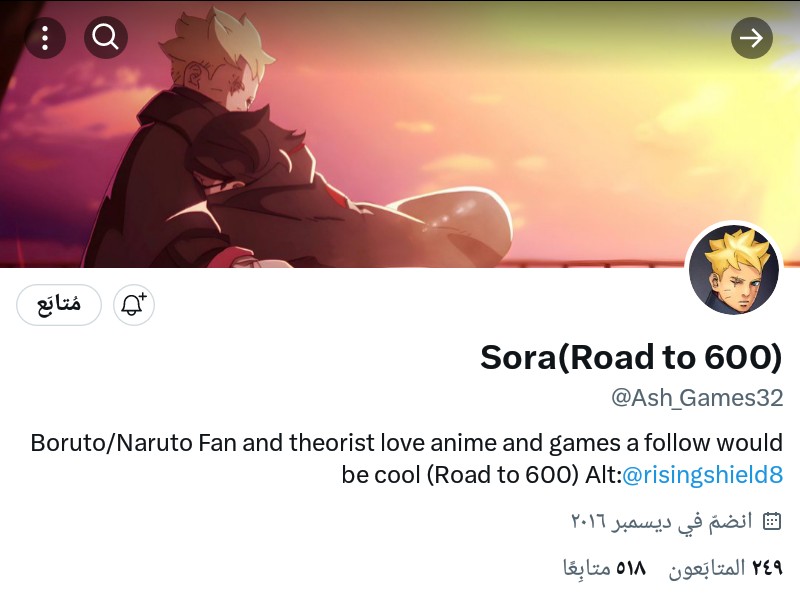Toggle the مُتابَع following button
This screenshot has width=800, height=595.
pyautogui.click(x=59, y=305)
